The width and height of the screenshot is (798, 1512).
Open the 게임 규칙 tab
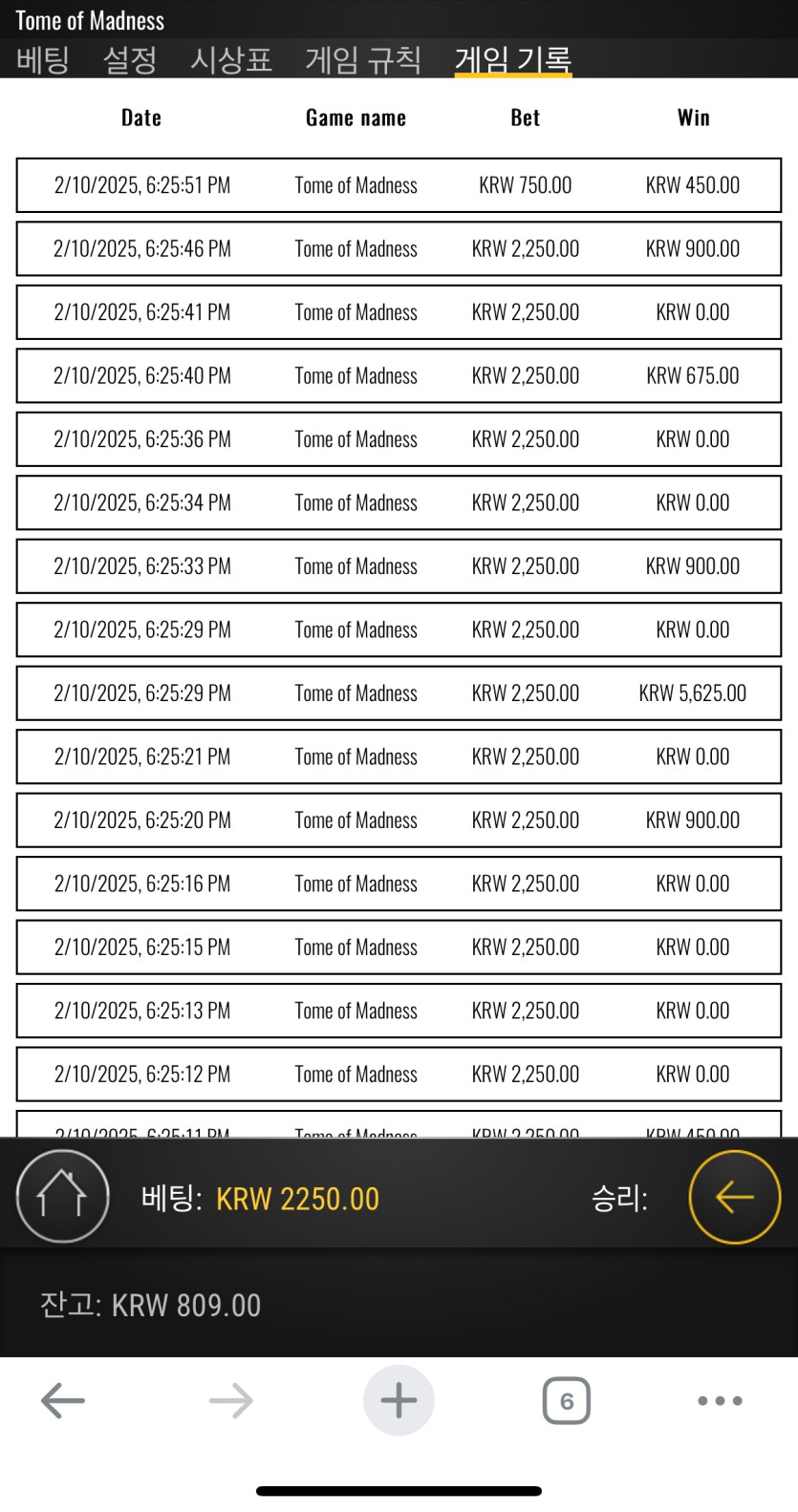[x=363, y=60]
